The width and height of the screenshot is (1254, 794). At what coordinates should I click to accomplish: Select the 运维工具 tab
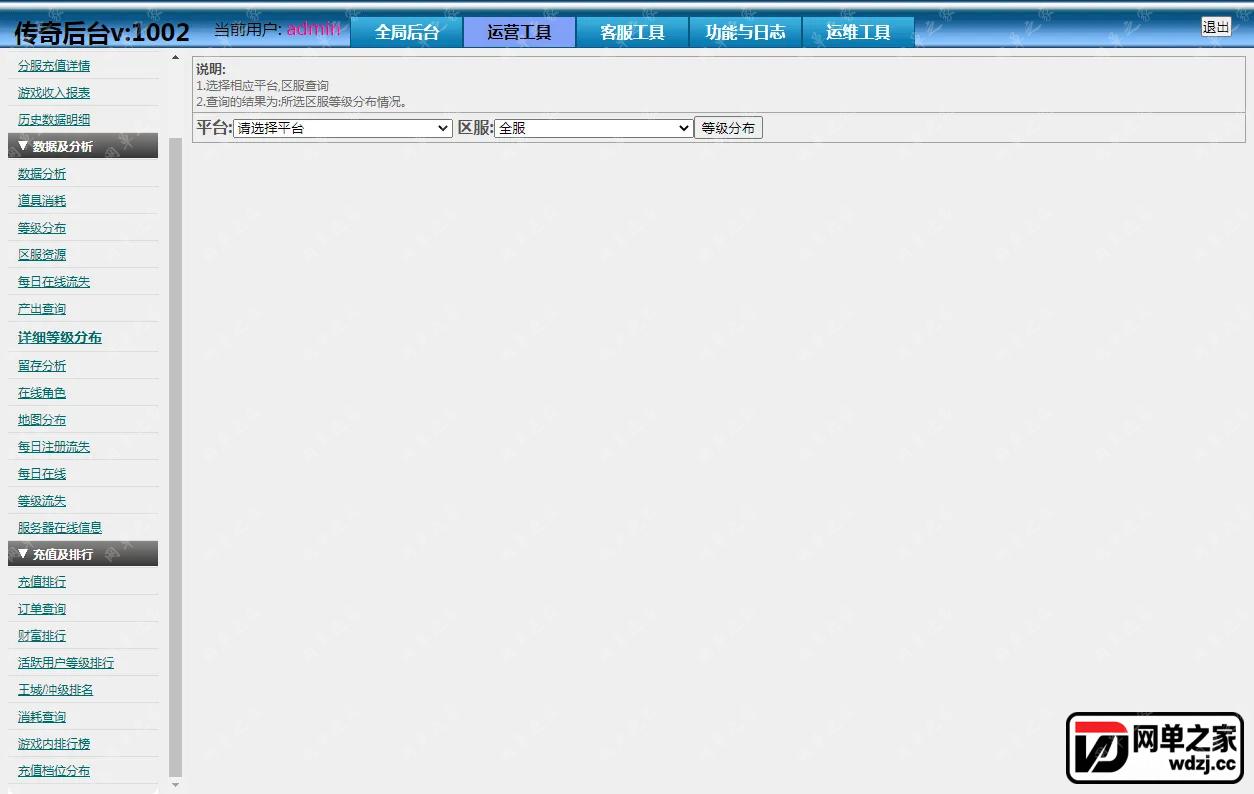[x=858, y=32]
